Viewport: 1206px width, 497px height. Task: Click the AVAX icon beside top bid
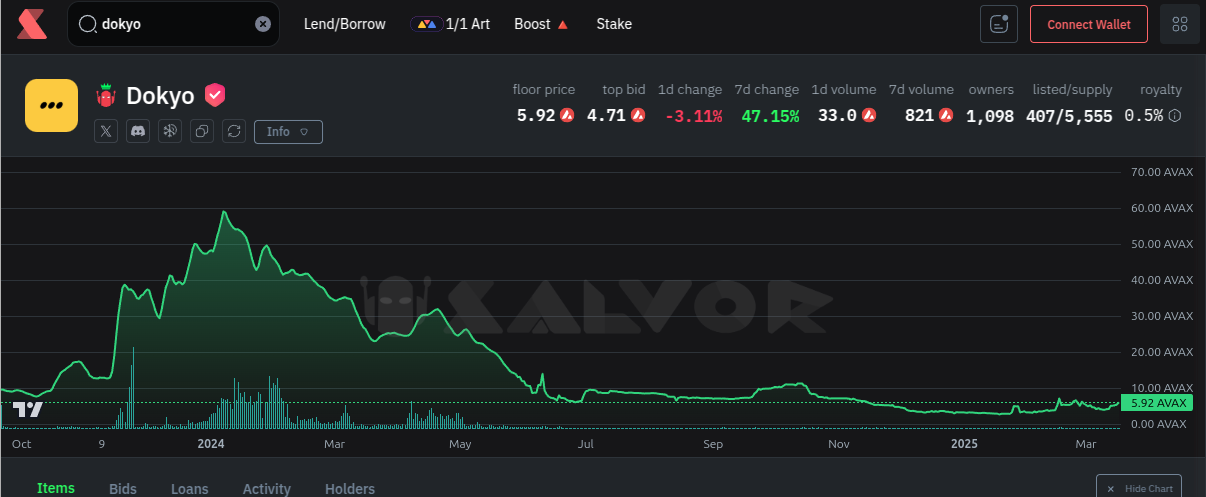click(638, 115)
